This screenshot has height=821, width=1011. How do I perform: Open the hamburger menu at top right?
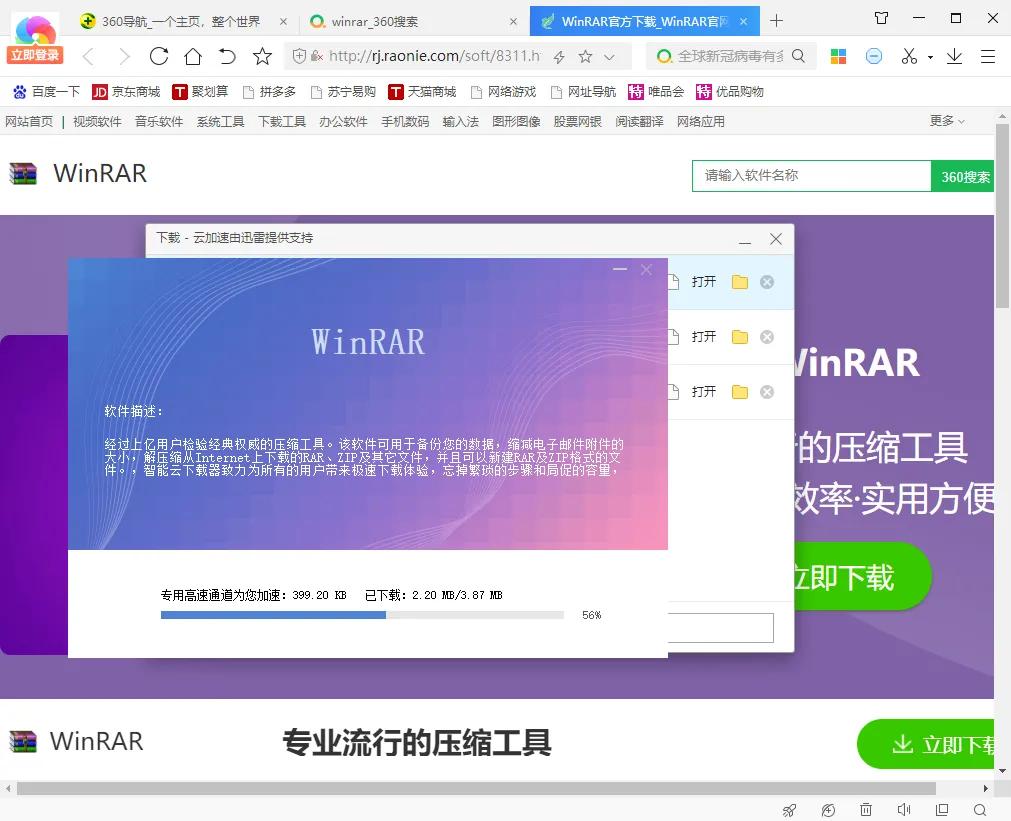click(x=991, y=58)
